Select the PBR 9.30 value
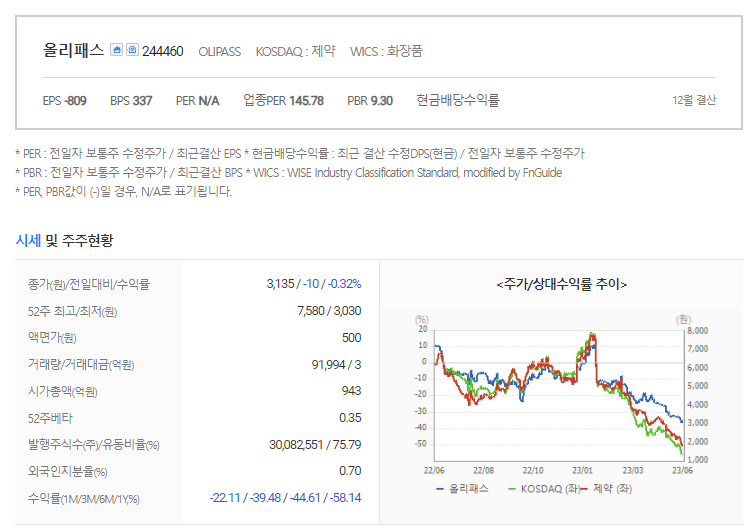Viewport: 748px width, 530px height. [370, 101]
